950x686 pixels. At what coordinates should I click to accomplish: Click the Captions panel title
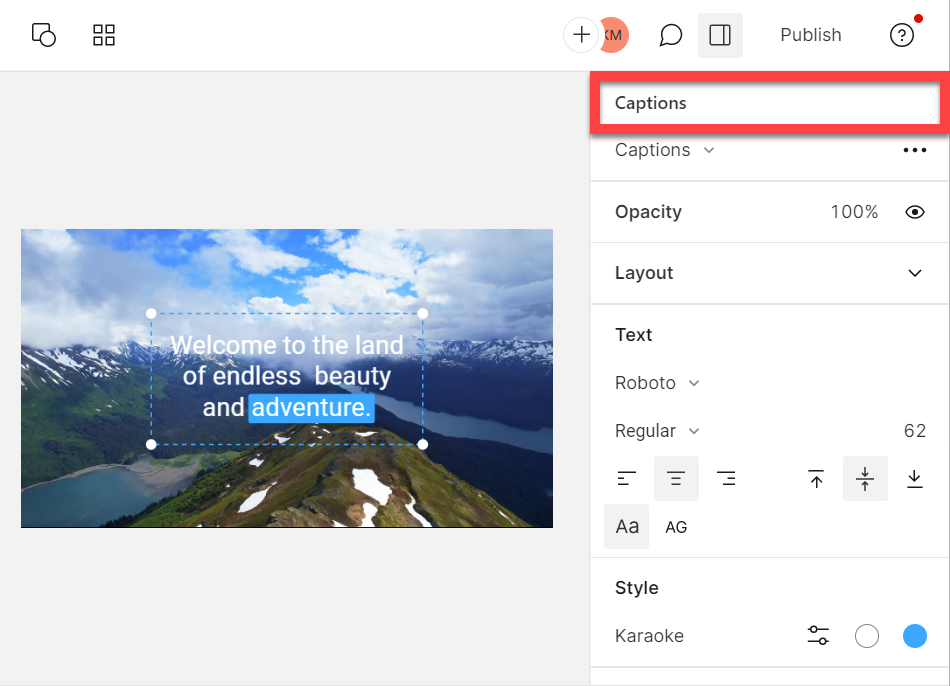tap(650, 103)
